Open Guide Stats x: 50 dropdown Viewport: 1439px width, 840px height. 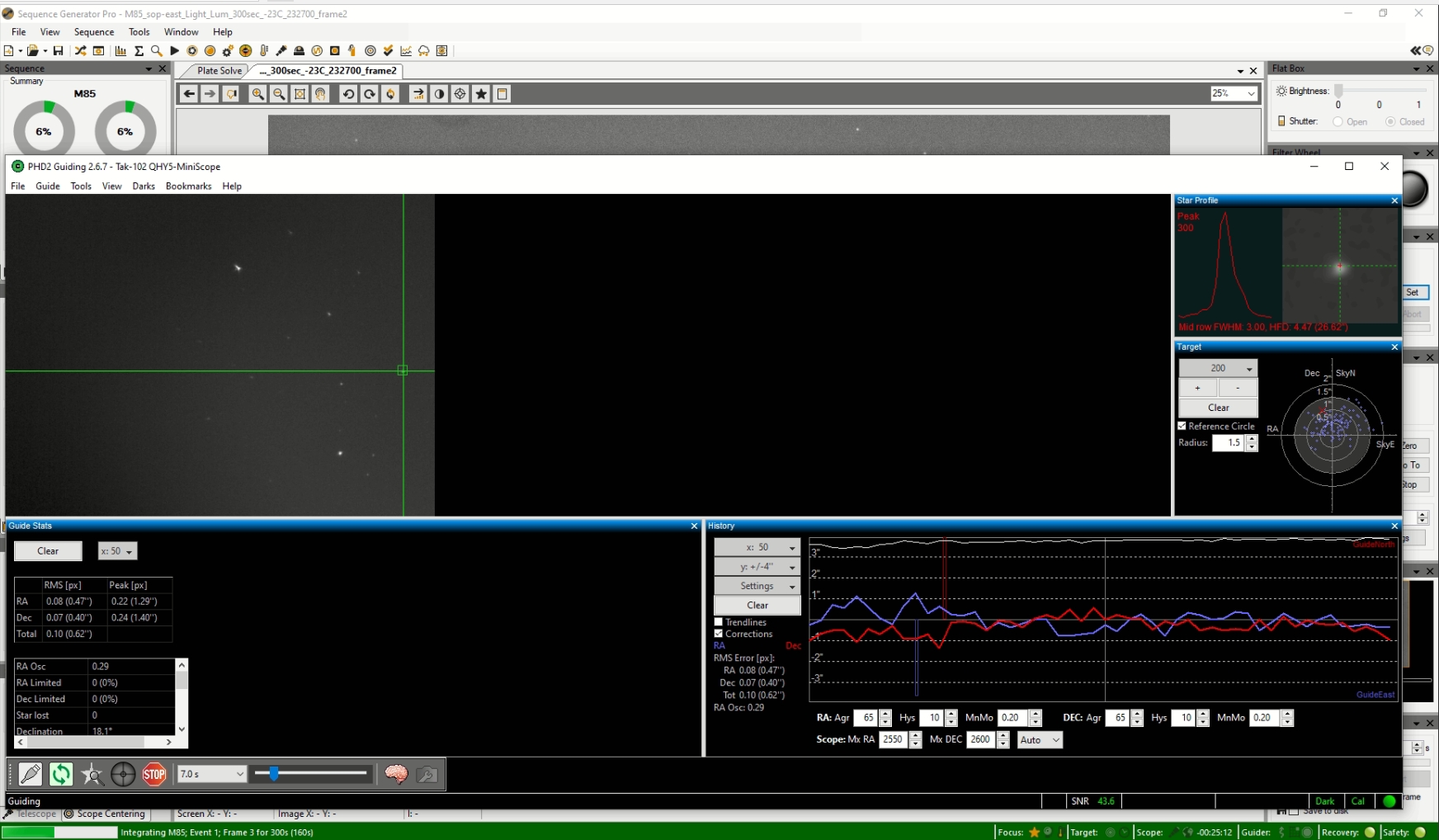pos(118,551)
